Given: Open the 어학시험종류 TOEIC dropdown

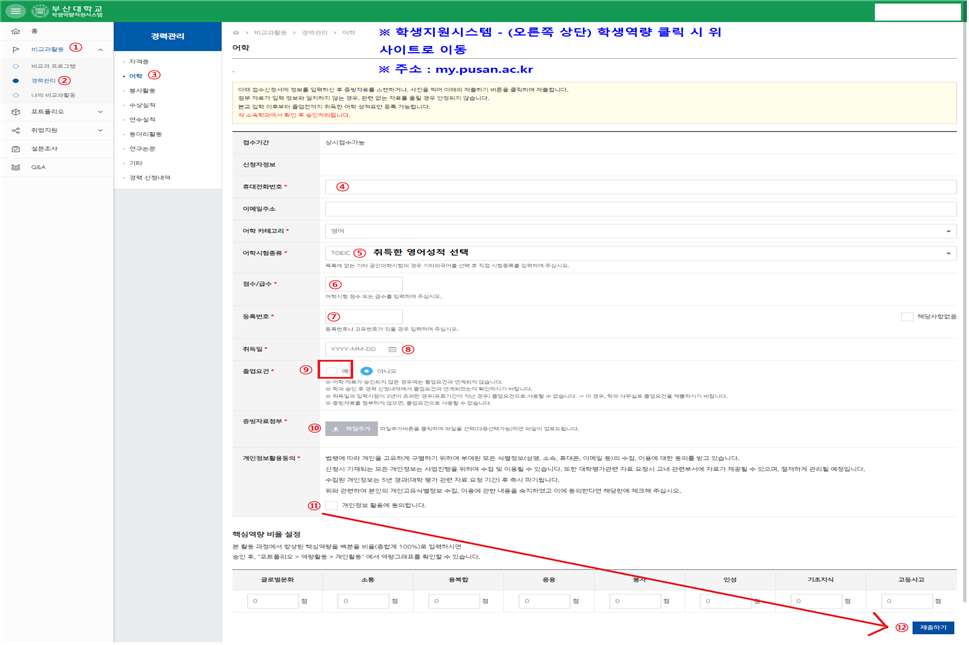Looking at the screenshot, I should coord(640,253).
